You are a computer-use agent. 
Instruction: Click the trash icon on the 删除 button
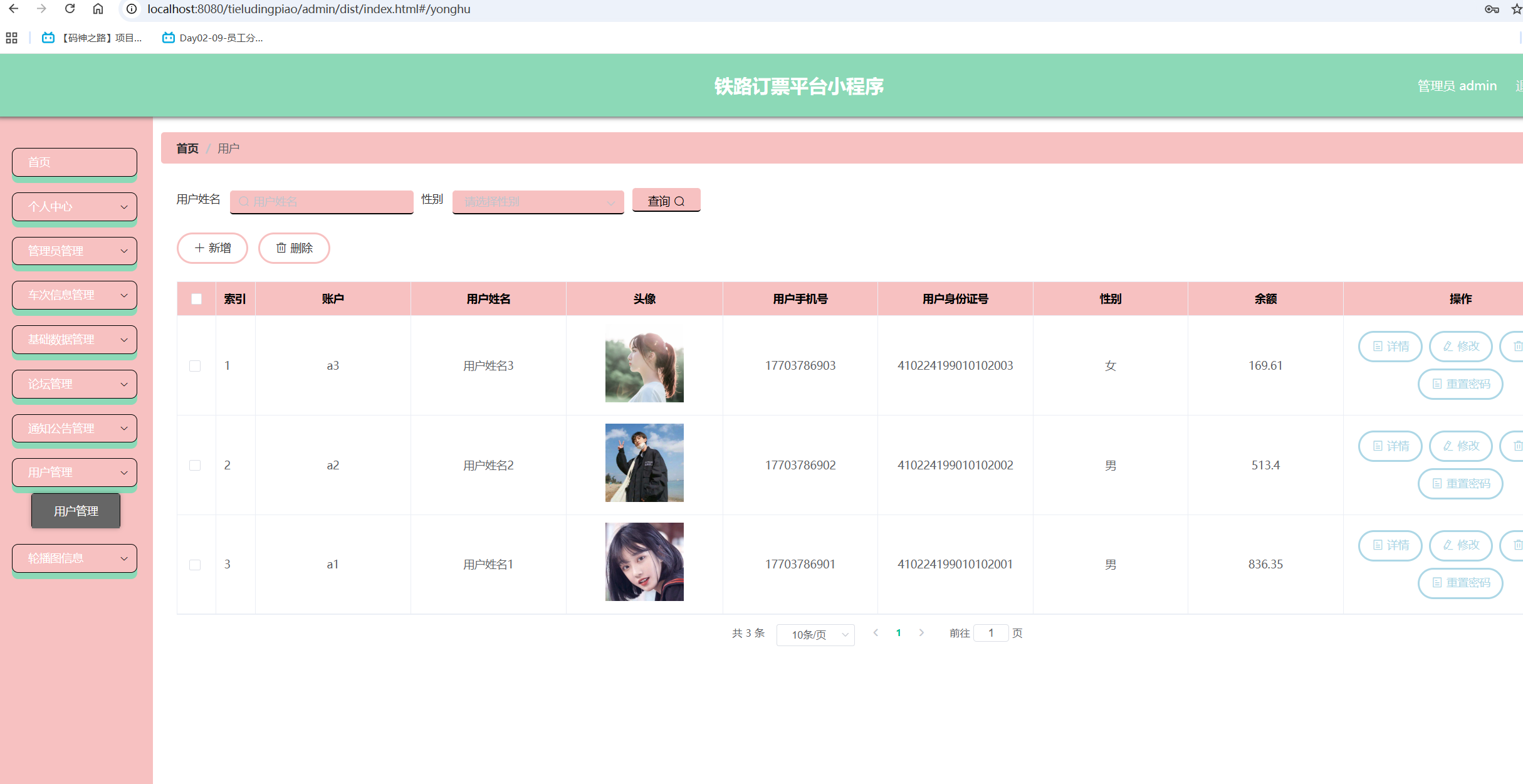(x=281, y=248)
